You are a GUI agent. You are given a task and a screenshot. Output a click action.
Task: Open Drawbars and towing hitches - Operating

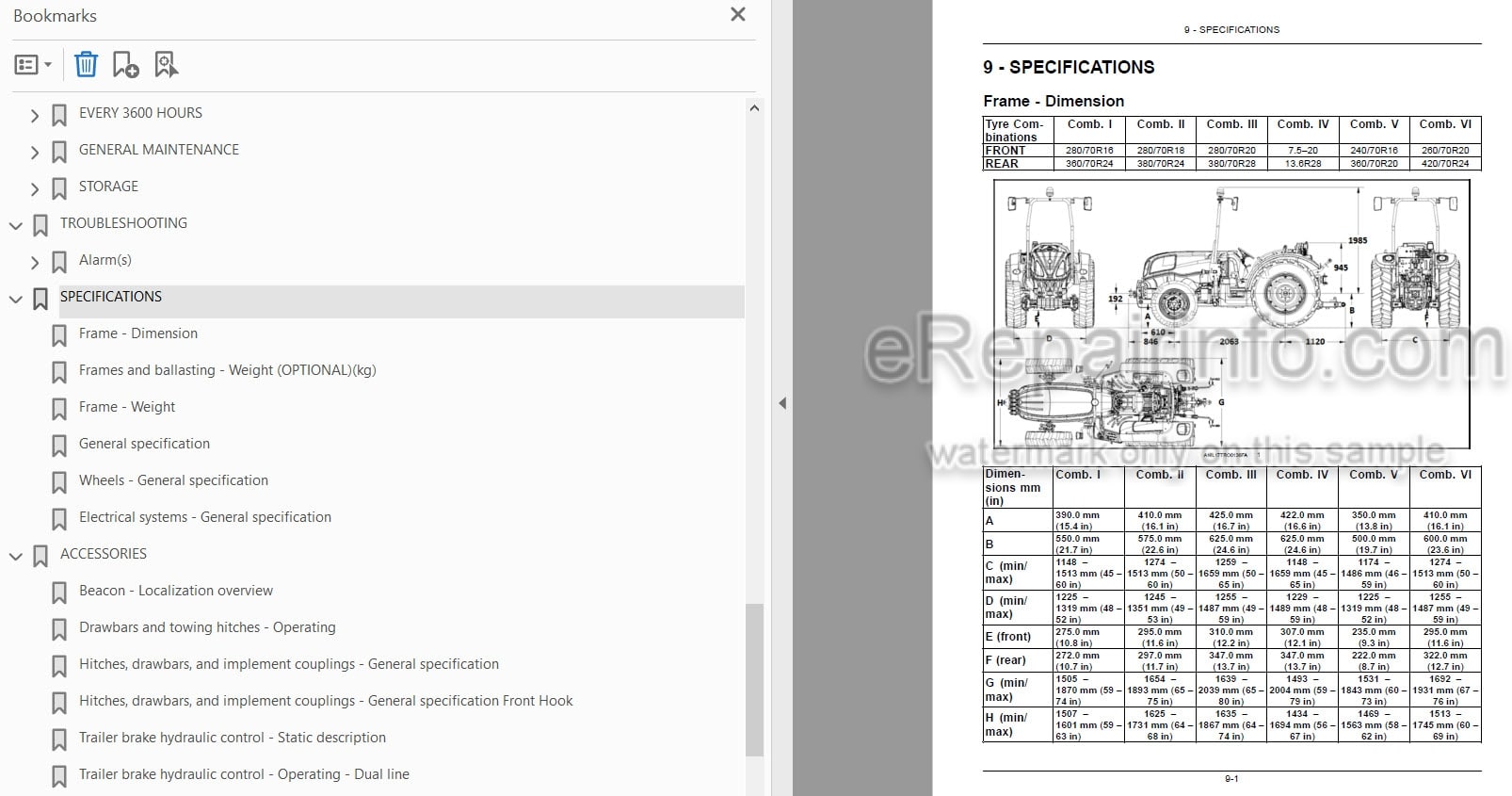pyautogui.click(x=207, y=627)
